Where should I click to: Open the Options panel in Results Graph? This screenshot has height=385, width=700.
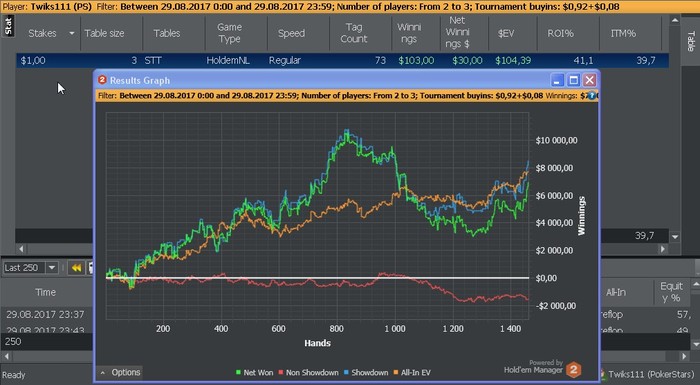point(120,372)
